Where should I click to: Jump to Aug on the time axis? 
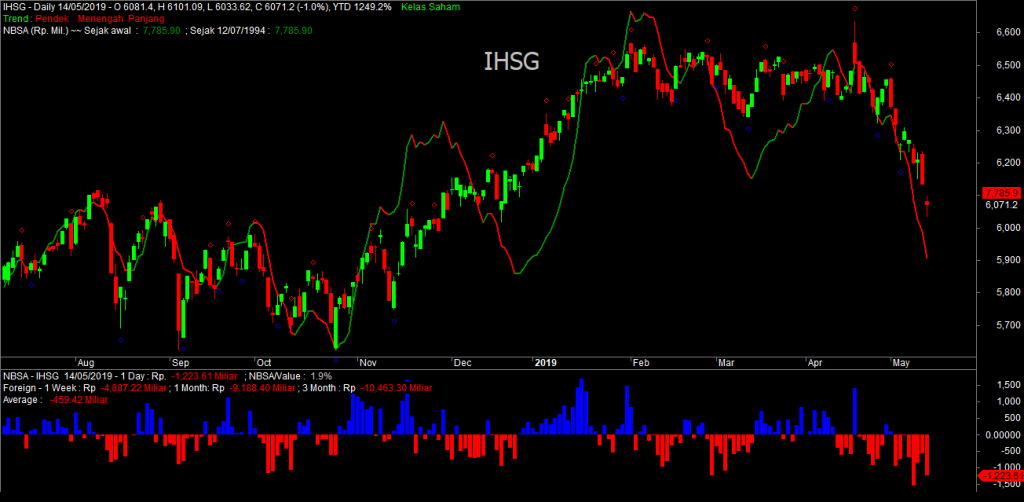[x=87, y=362]
